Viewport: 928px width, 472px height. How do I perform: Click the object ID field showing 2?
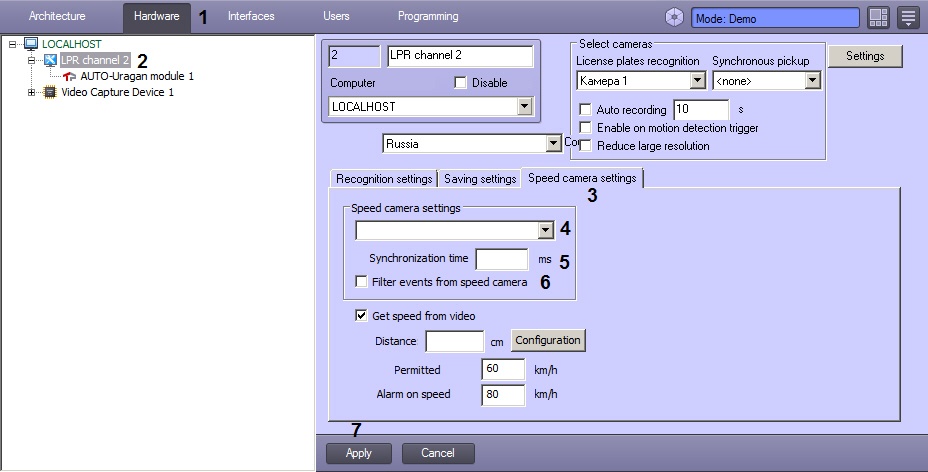(354, 56)
